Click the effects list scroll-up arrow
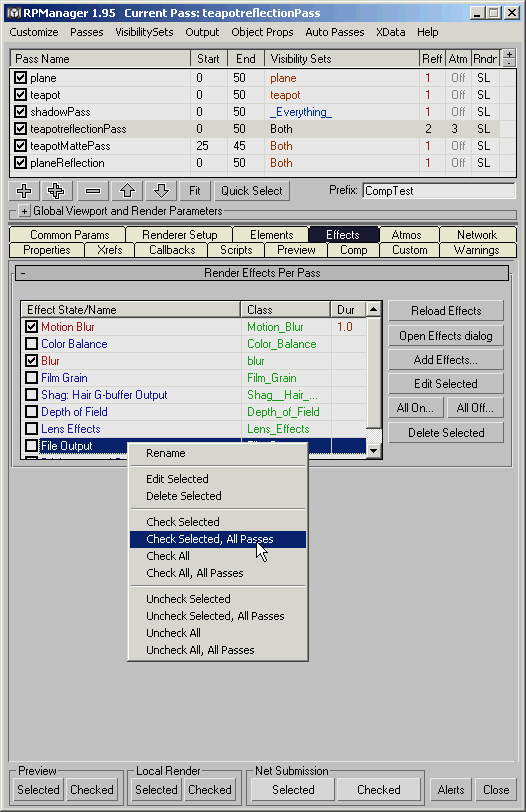Image resolution: width=526 pixels, height=812 pixels. (x=373, y=310)
